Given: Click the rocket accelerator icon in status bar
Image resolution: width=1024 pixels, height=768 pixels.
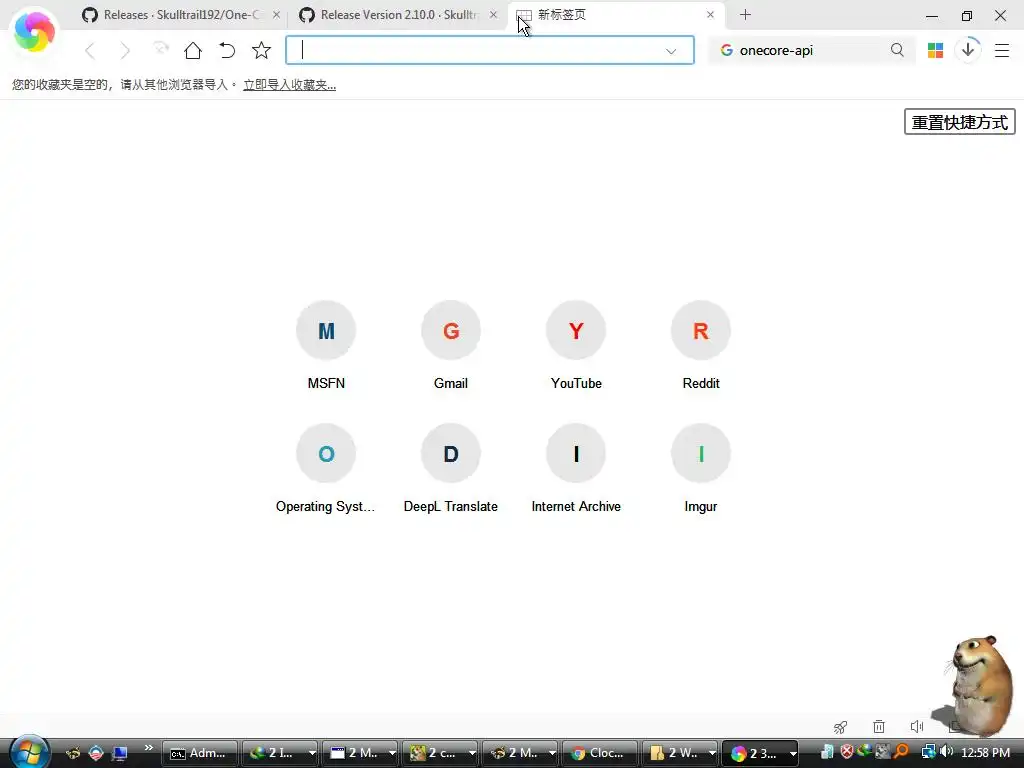Looking at the screenshot, I should point(840,726).
